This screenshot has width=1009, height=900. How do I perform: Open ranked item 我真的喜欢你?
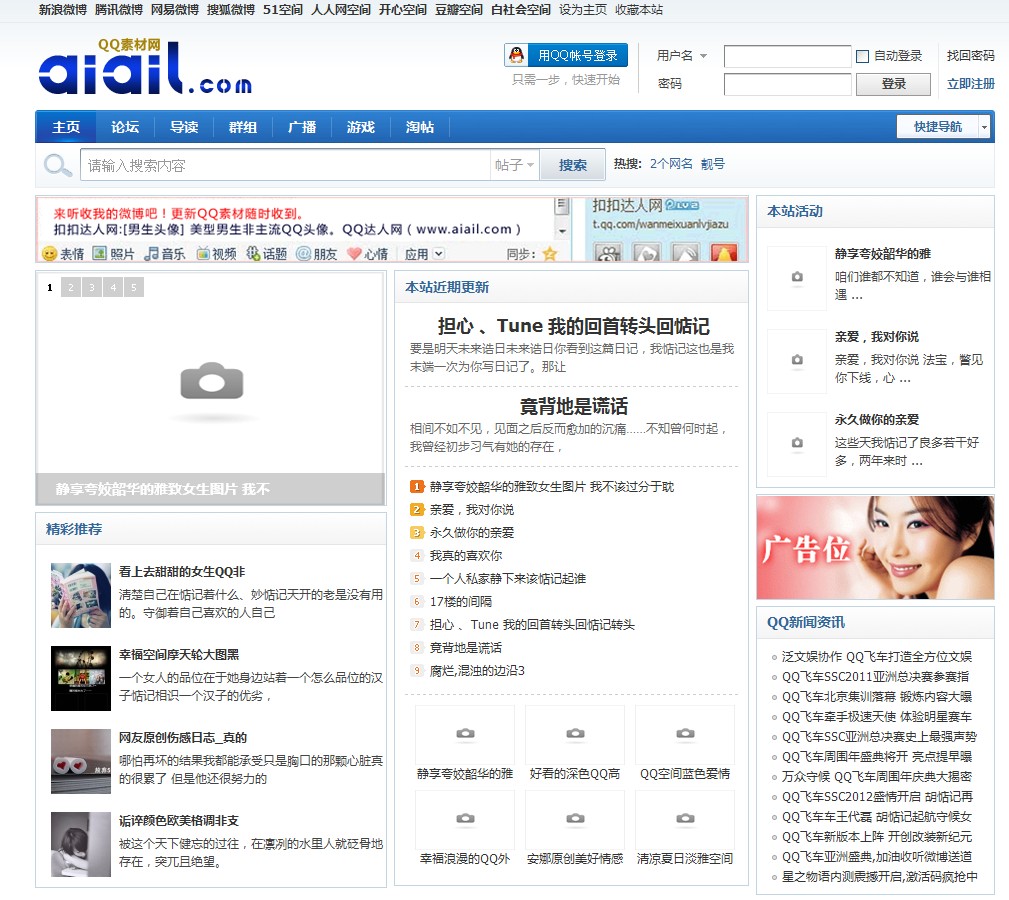pos(466,556)
